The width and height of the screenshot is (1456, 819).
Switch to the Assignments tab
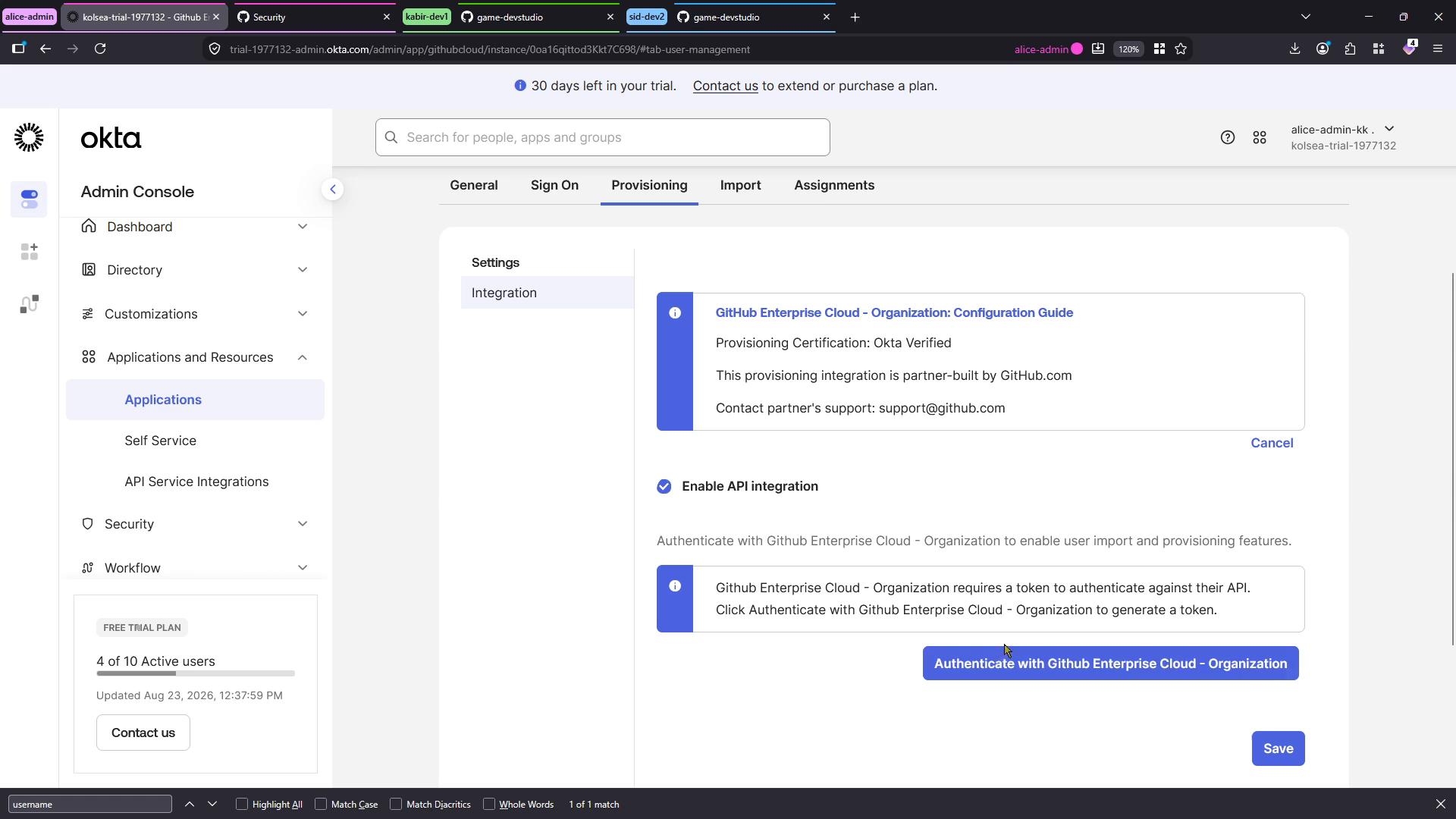click(x=834, y=185)
